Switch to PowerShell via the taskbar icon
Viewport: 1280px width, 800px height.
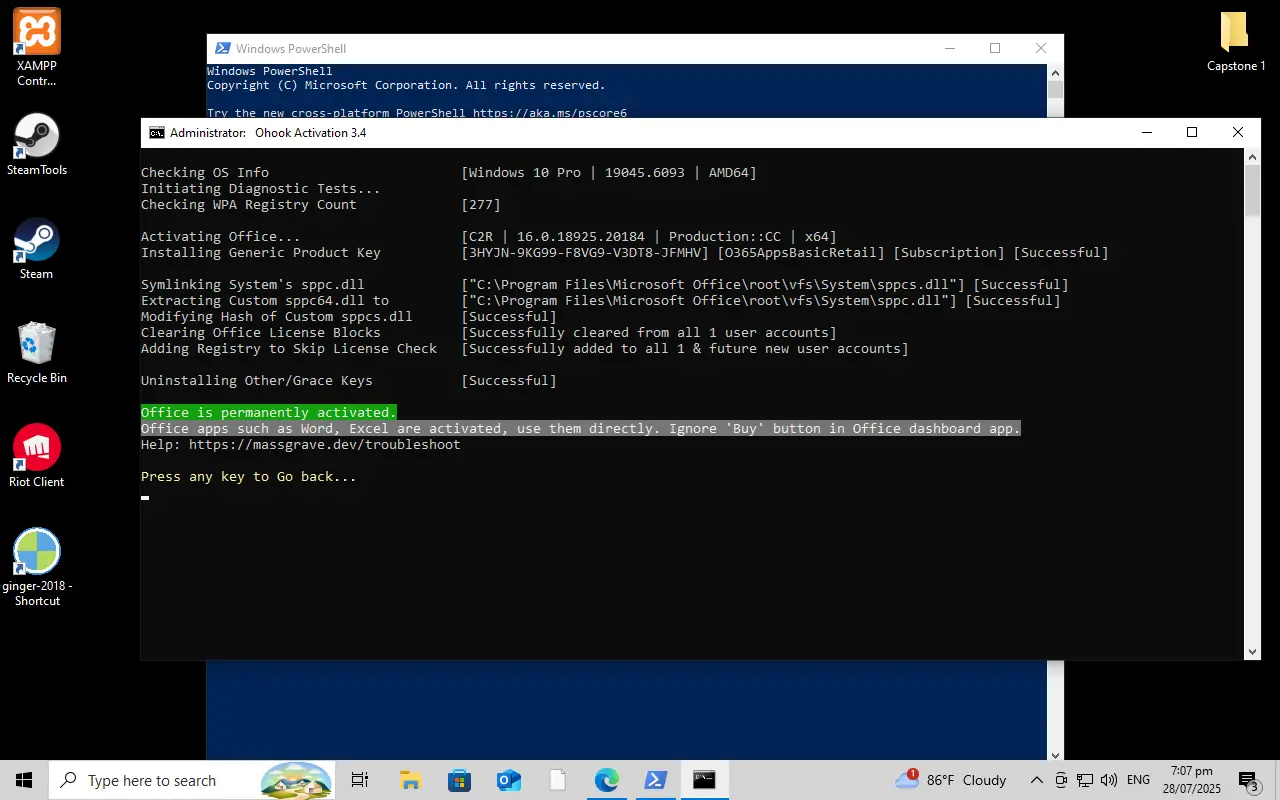coord(655,780)
